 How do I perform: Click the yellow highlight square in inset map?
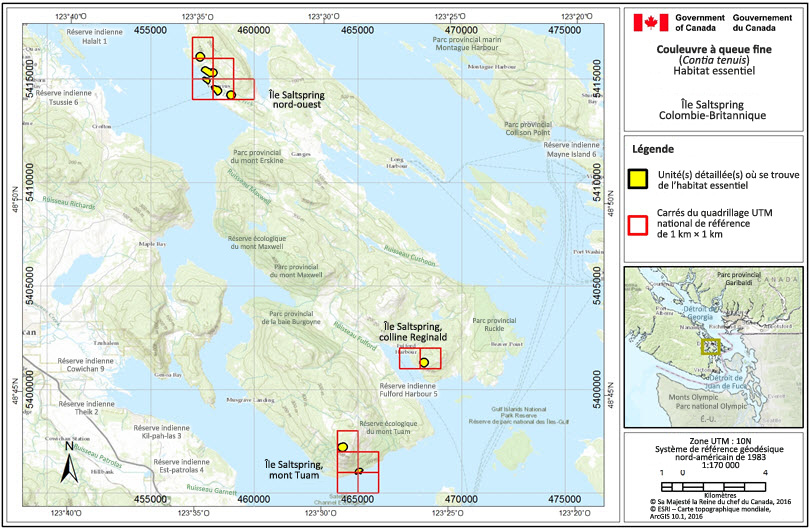[x=710, y=346]
